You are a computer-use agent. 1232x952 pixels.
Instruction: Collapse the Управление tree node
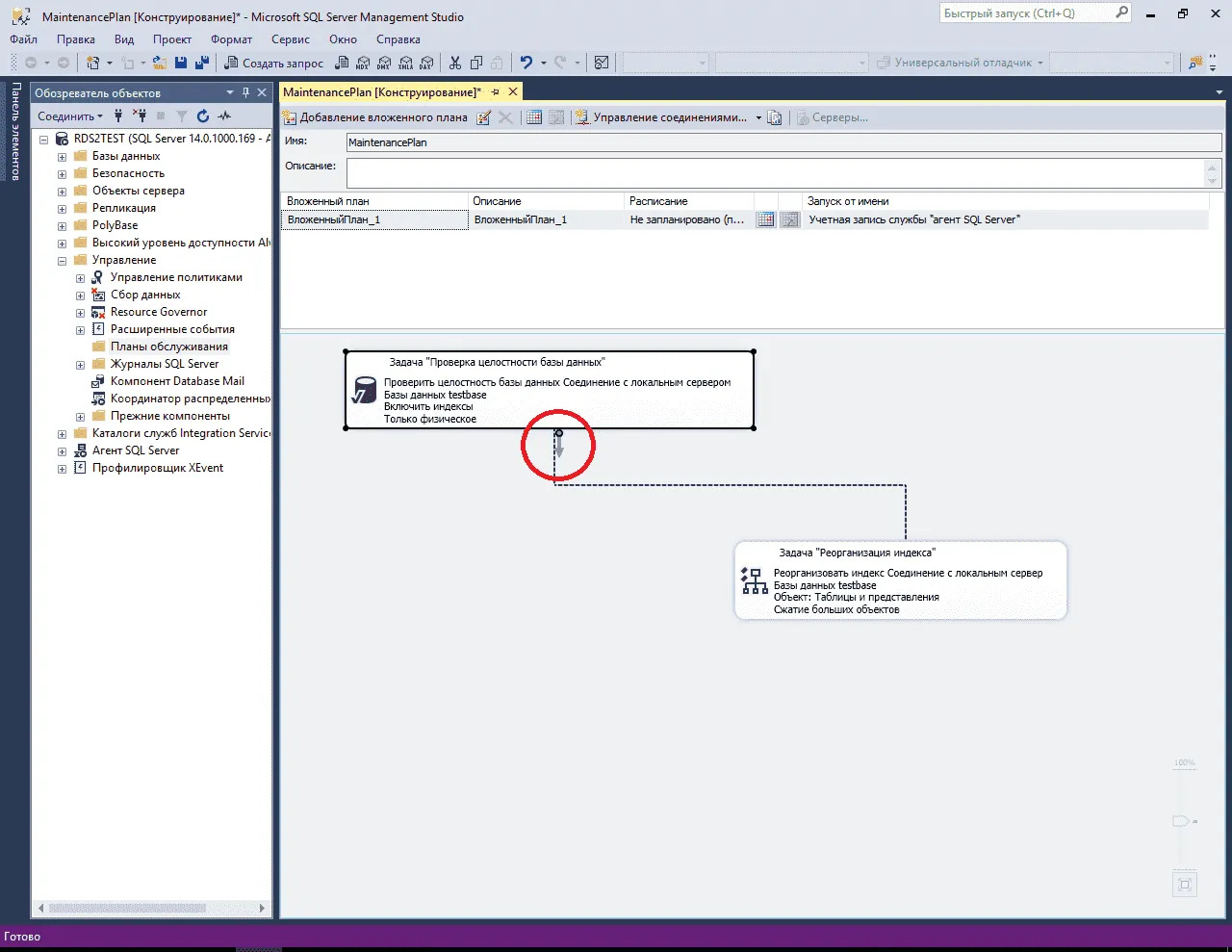click(63, 260)
